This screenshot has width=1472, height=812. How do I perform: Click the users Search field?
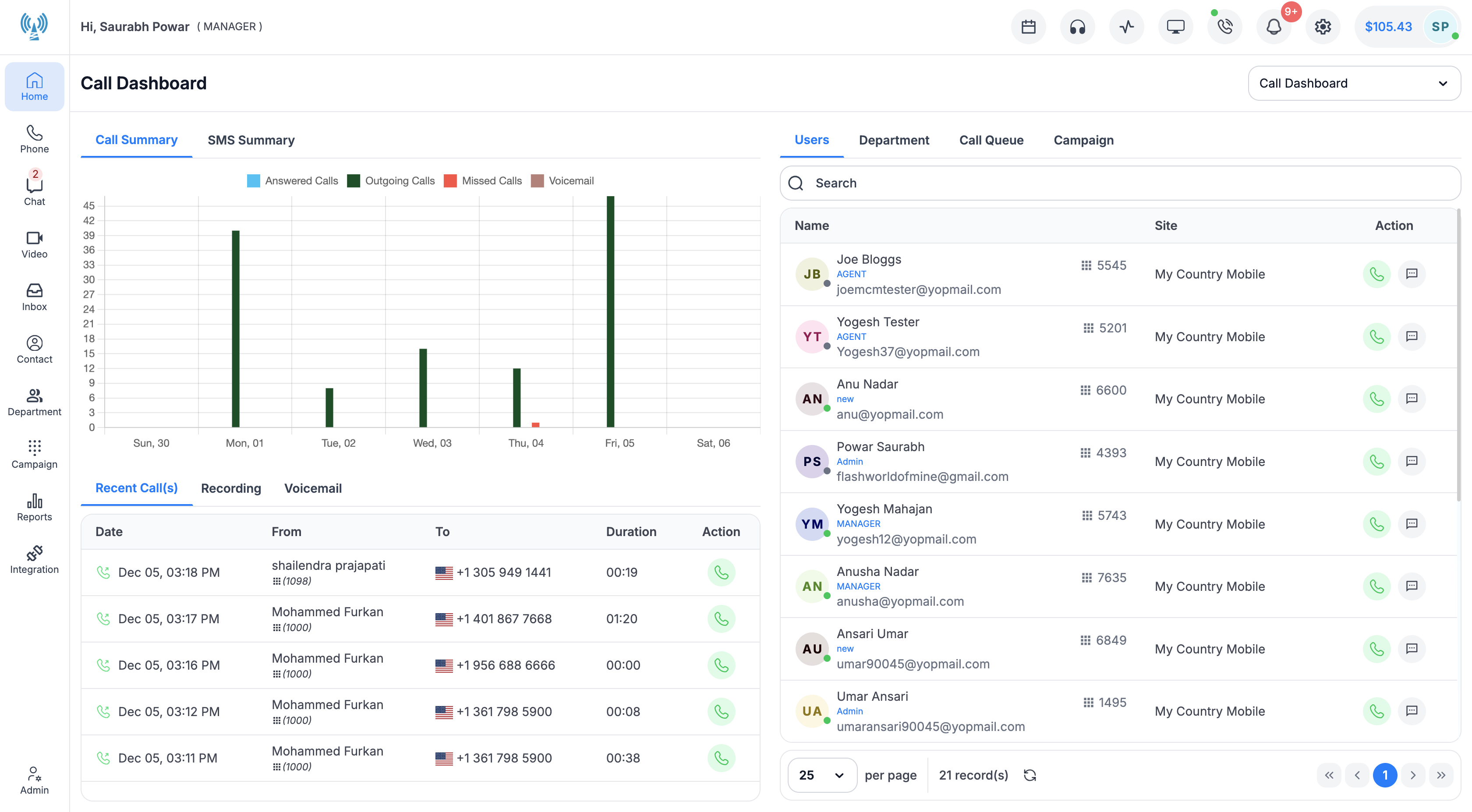coord(1120,183)
